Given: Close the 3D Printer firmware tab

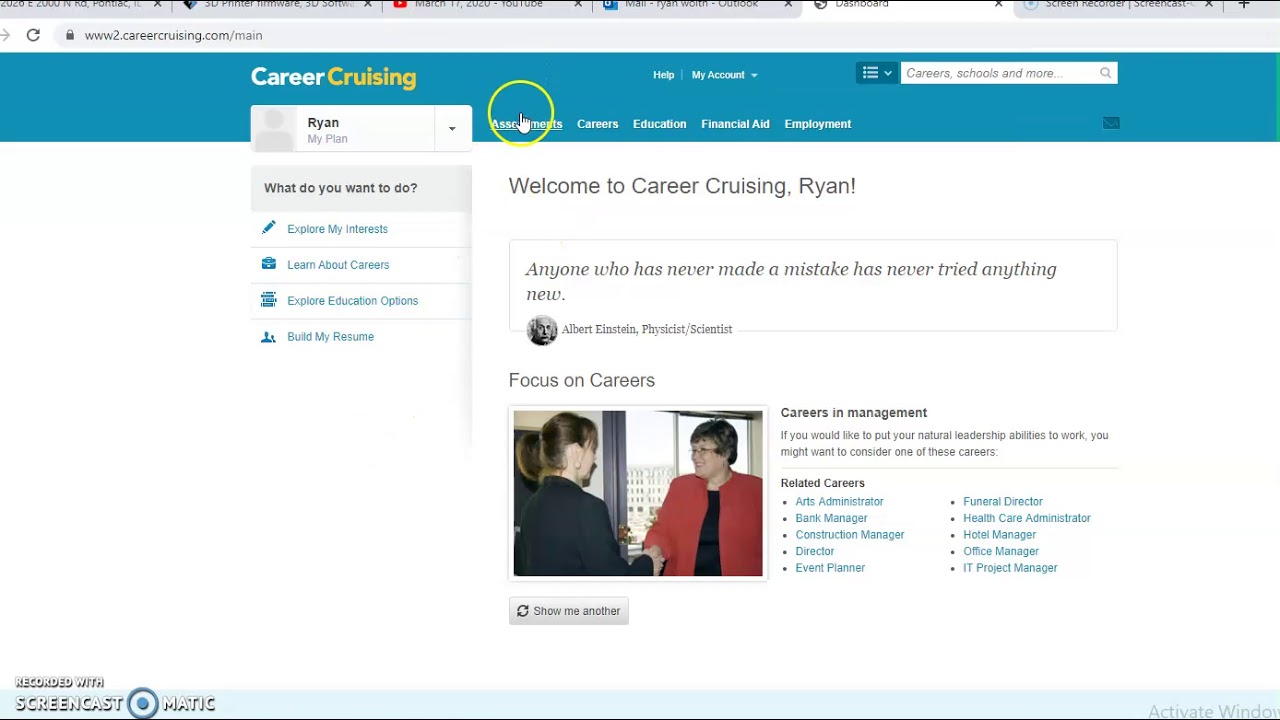Looking at the screenshot, I should (x=368, y=4).
